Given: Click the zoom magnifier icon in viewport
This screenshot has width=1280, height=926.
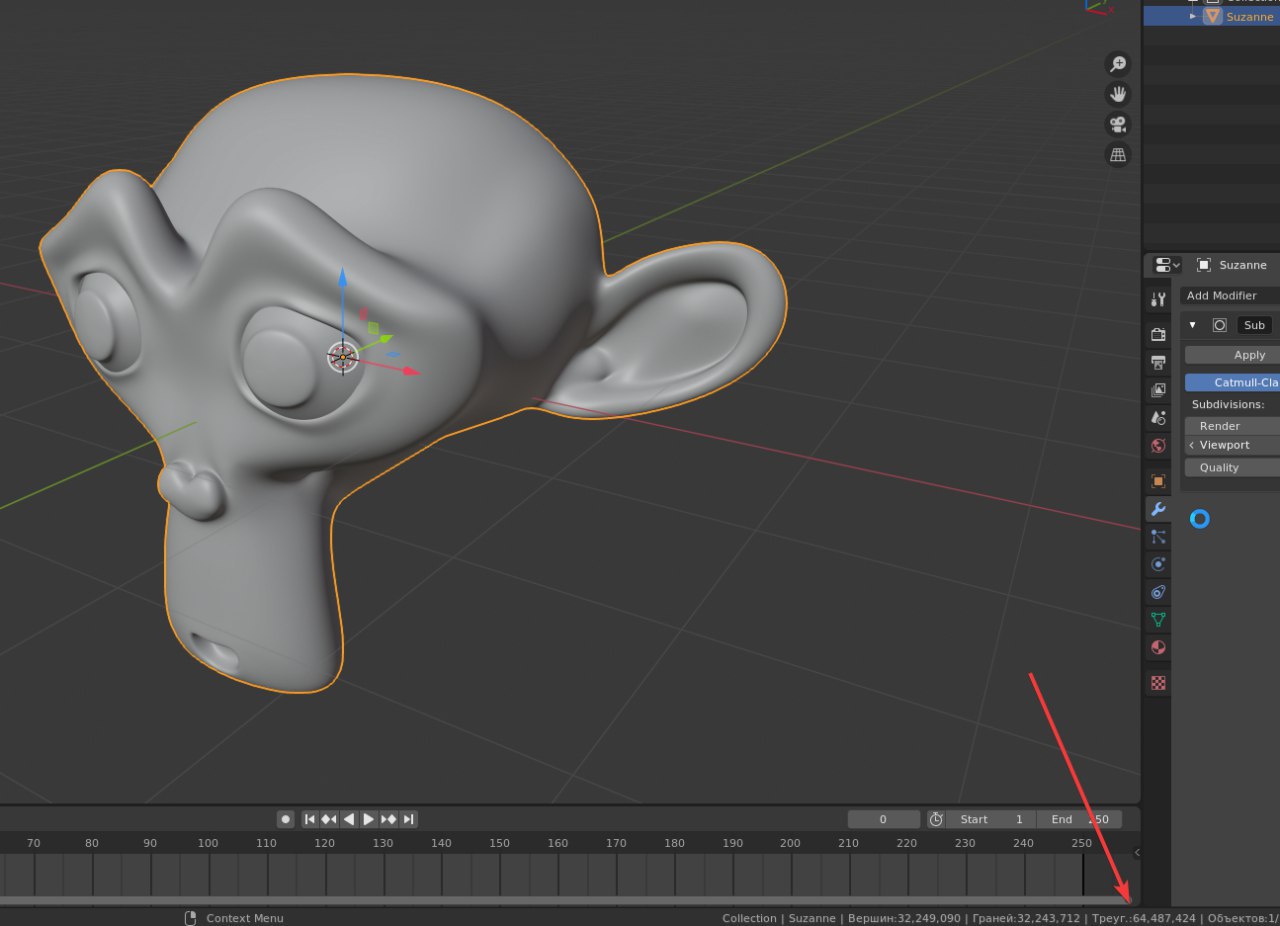Looking at the screenshot, I should 1117,64.
